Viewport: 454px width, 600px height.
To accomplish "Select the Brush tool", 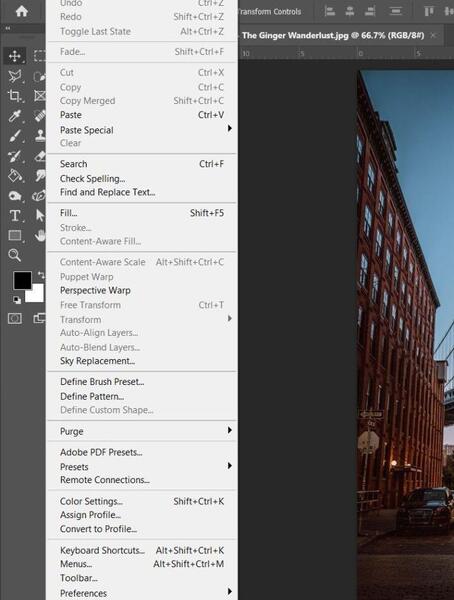I will click(15, 135).
